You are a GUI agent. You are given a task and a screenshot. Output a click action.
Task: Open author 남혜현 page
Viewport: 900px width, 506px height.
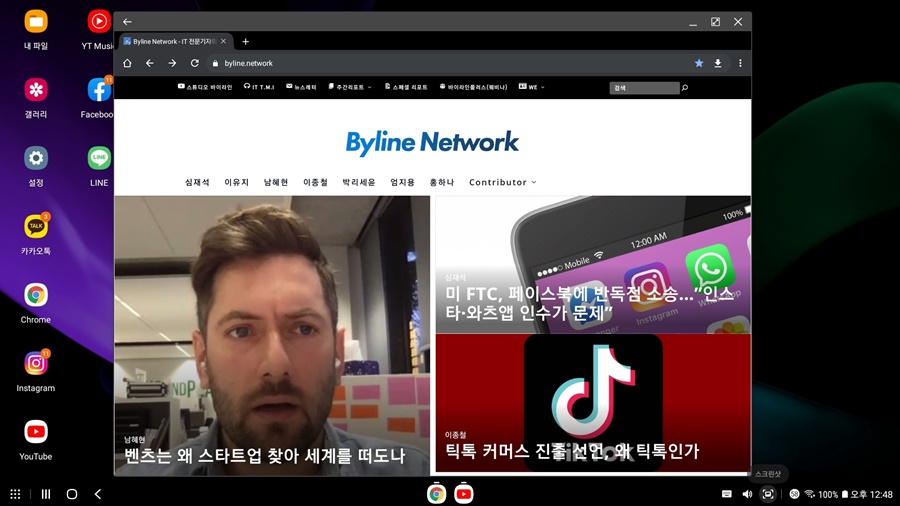[276, 182]
